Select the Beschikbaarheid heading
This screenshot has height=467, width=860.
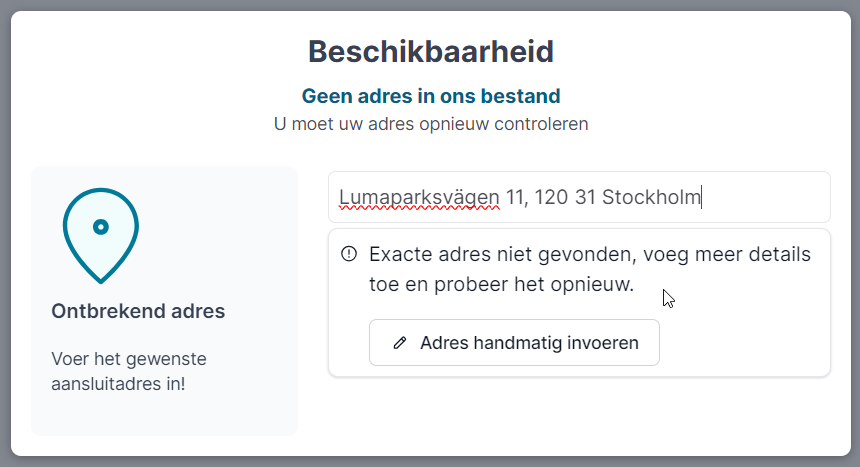pos(430,51)
